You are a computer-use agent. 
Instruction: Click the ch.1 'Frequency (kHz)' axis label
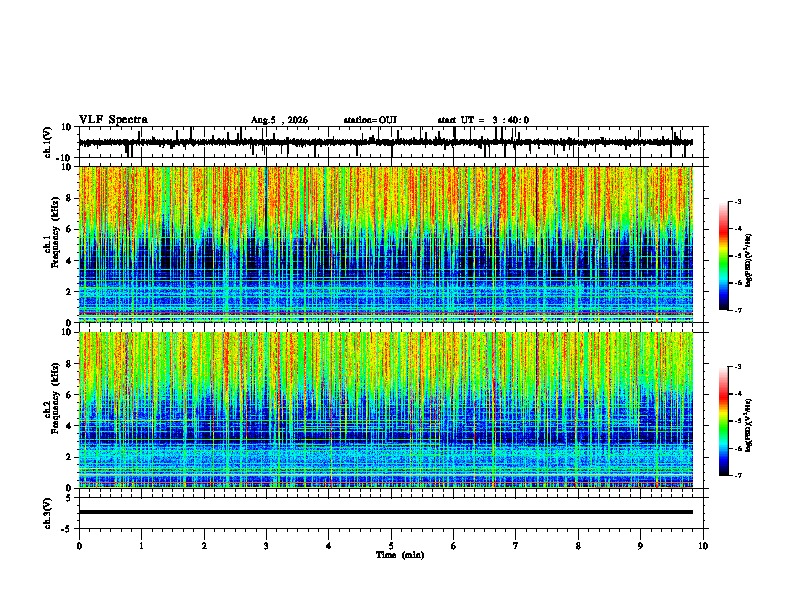point(55,232)
